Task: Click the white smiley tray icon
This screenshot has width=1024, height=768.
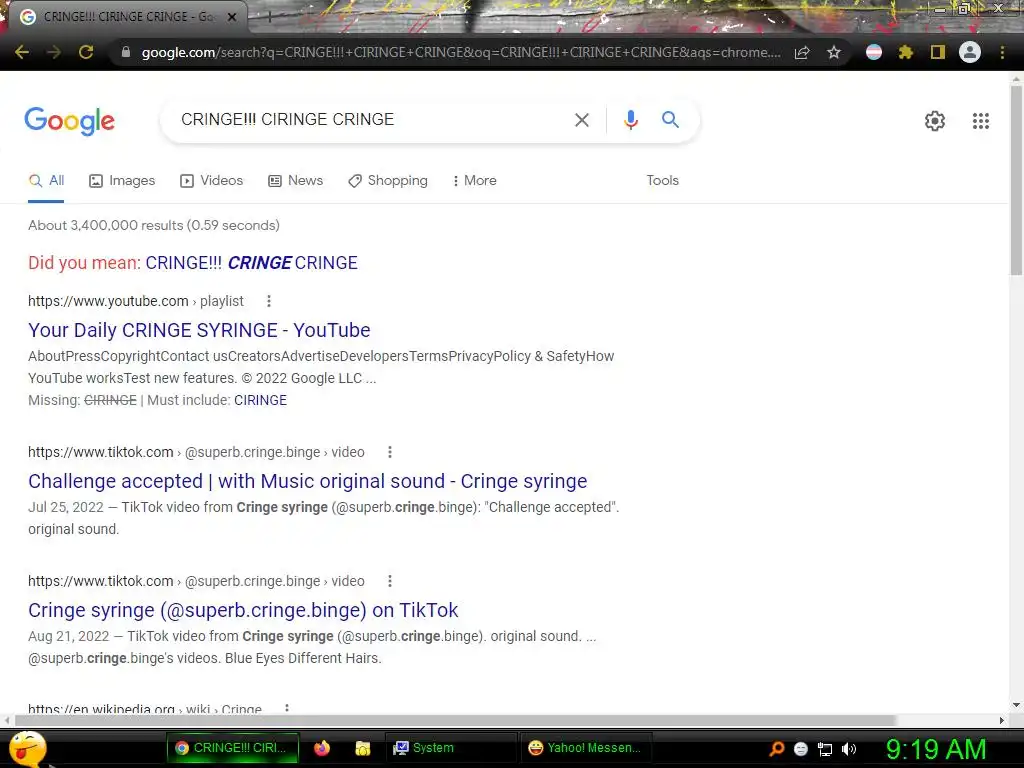Action: coord(801,749)
